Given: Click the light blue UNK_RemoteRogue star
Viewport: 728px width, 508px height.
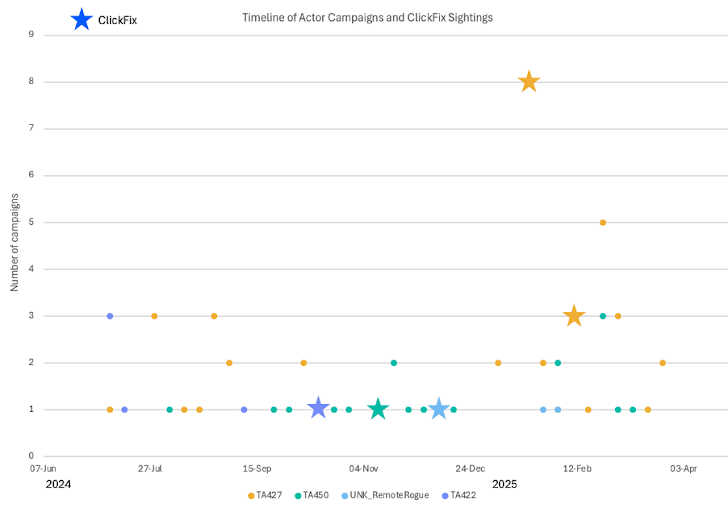Looking at the screenshot, I should 438,409.
